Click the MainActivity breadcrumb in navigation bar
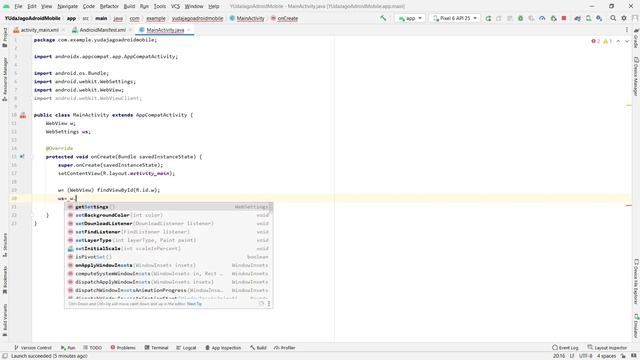The image size is (640, 360). click(x=247, y=18)
